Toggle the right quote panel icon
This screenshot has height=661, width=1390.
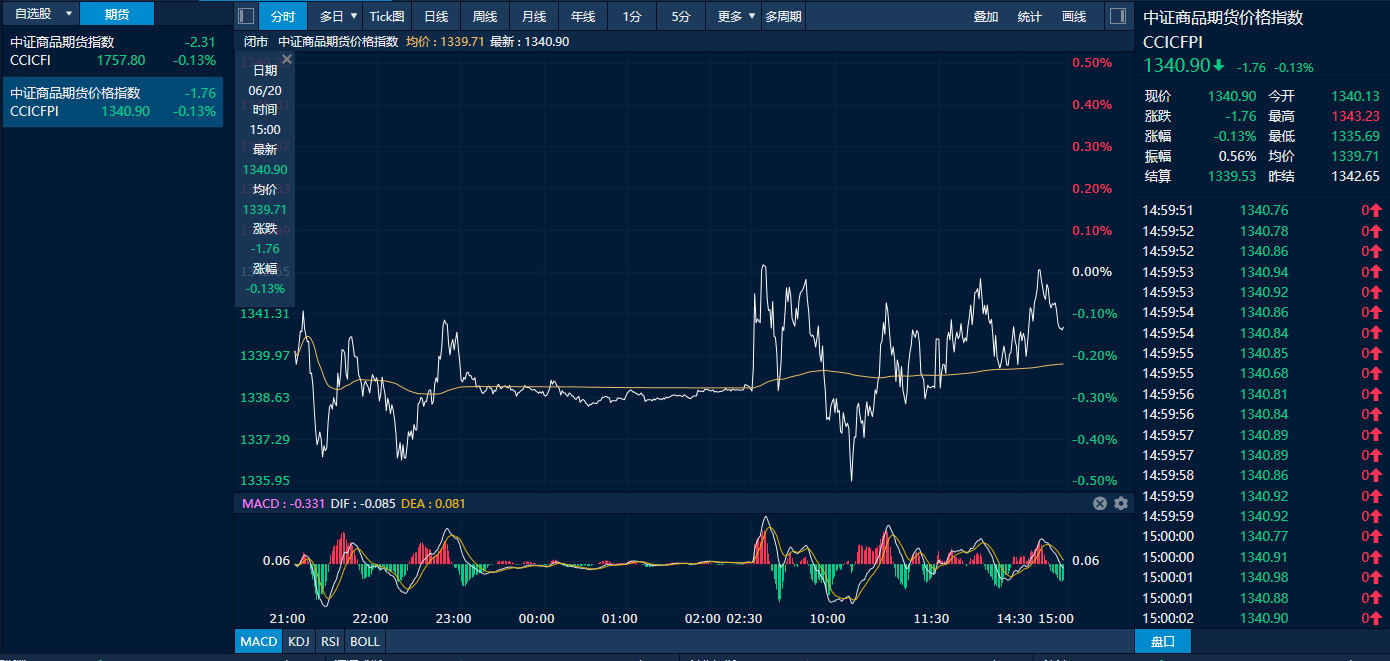(x=1119, y=16)
